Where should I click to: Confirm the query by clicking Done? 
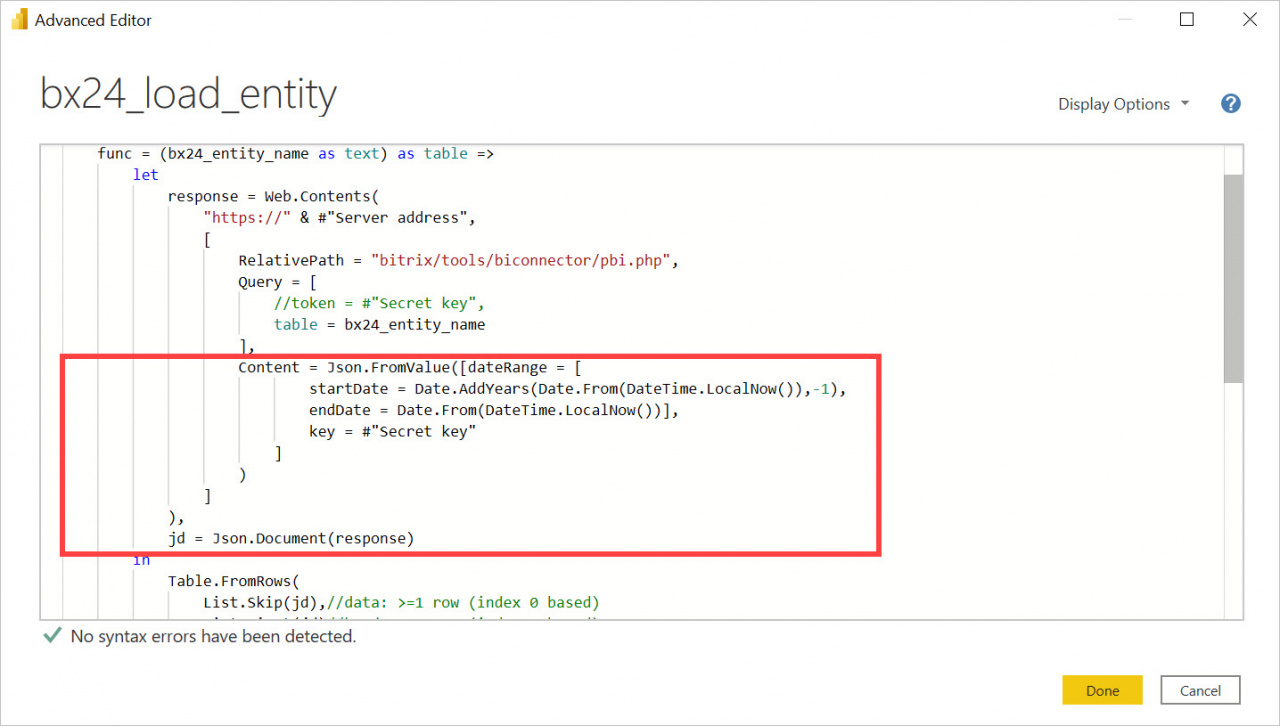(x=1102, y=690)
